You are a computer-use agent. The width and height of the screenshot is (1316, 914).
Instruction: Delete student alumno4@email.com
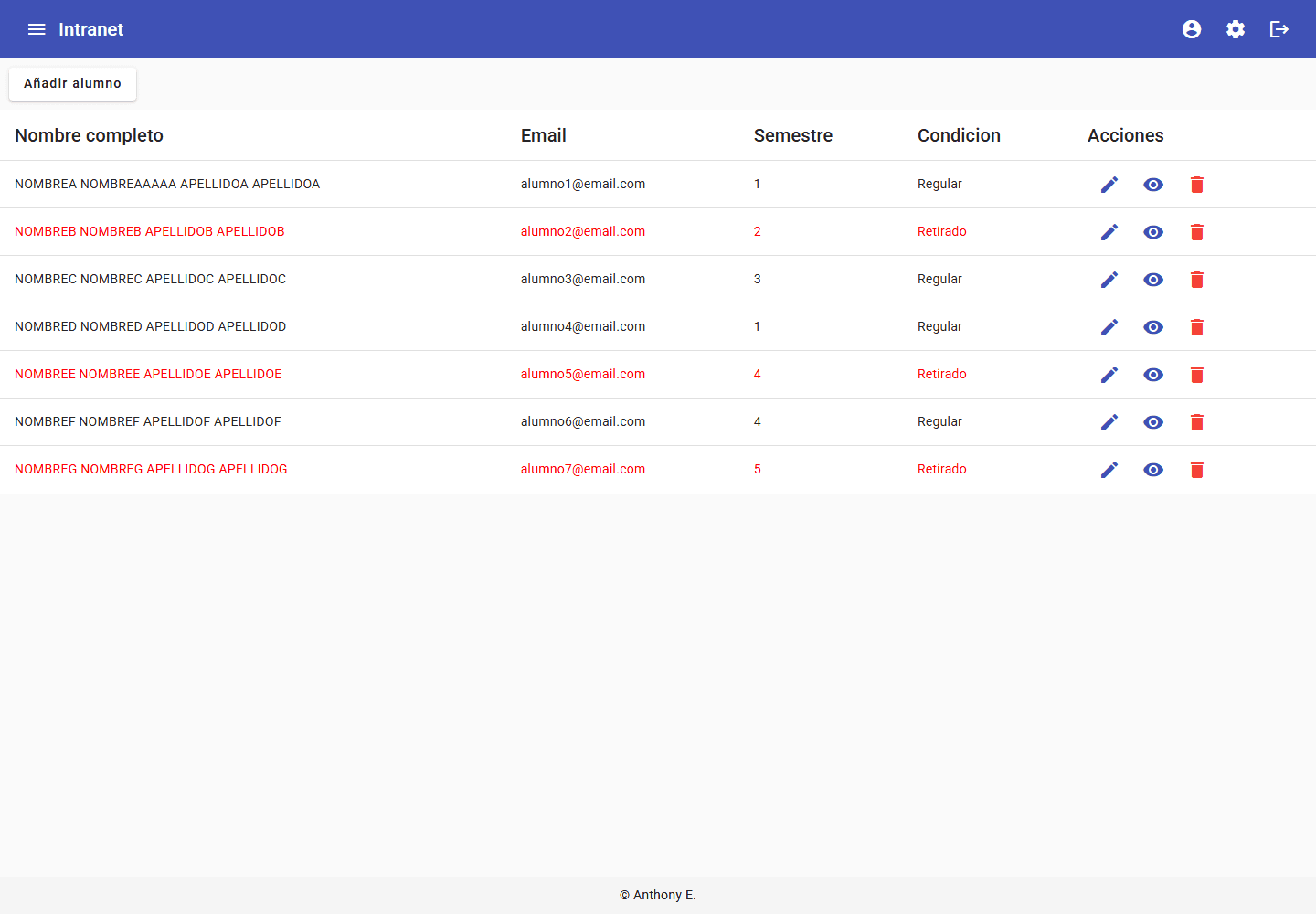coord(1197,327)
